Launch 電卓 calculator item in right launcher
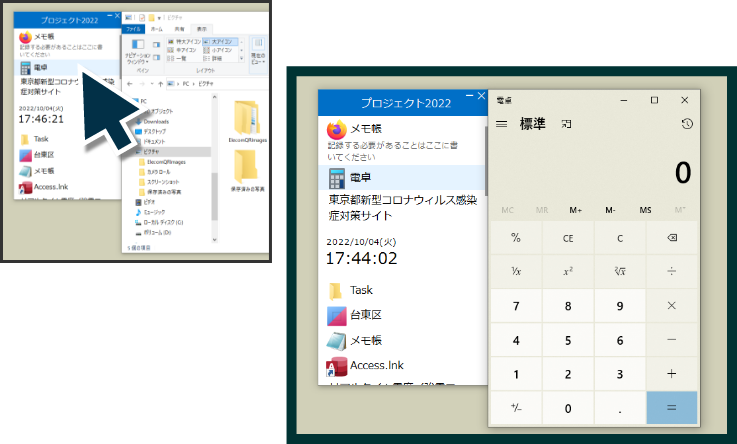This screenshot has width=737, height=444. tap(360, 177)
